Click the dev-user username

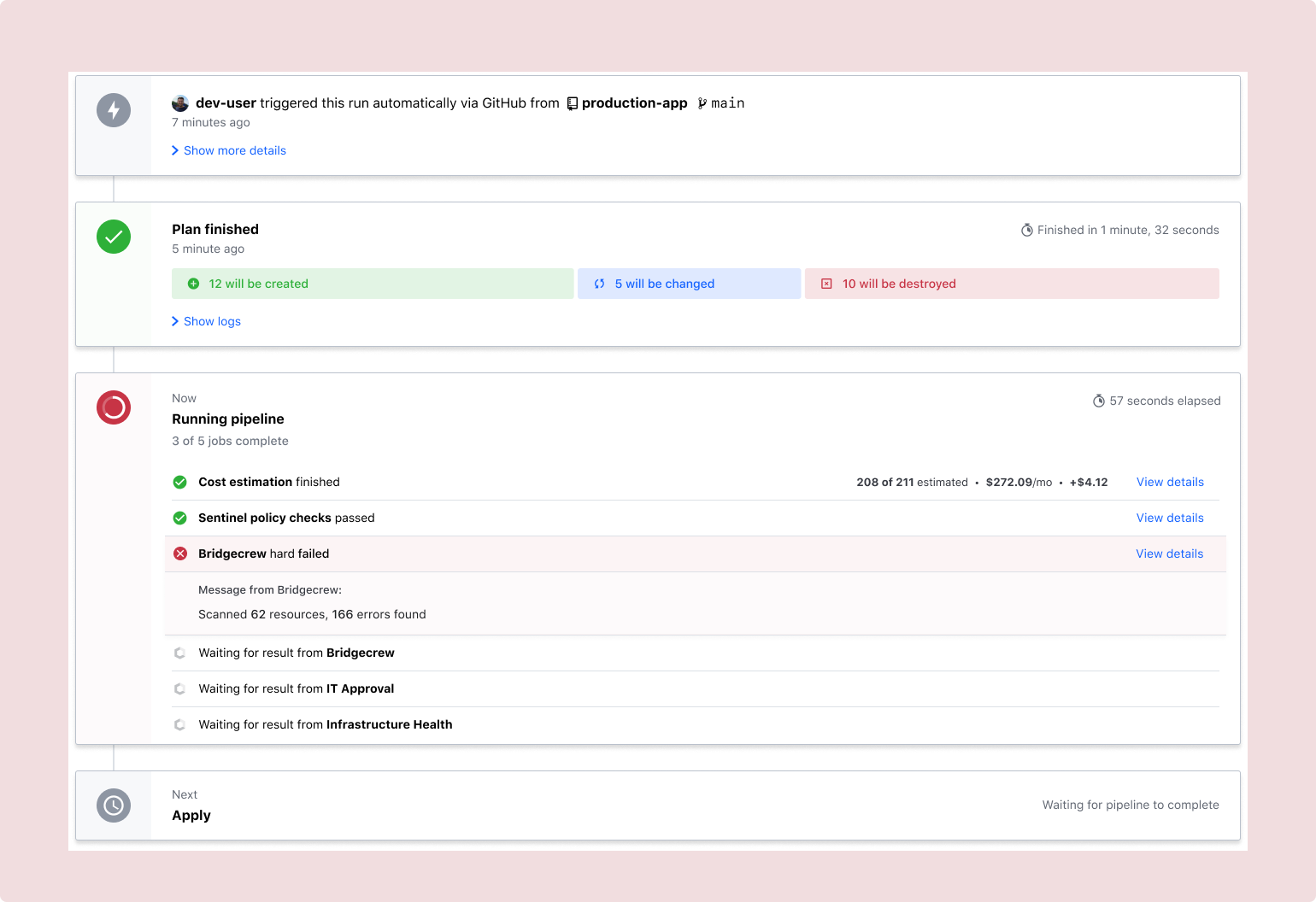click(x=226, y=102)
